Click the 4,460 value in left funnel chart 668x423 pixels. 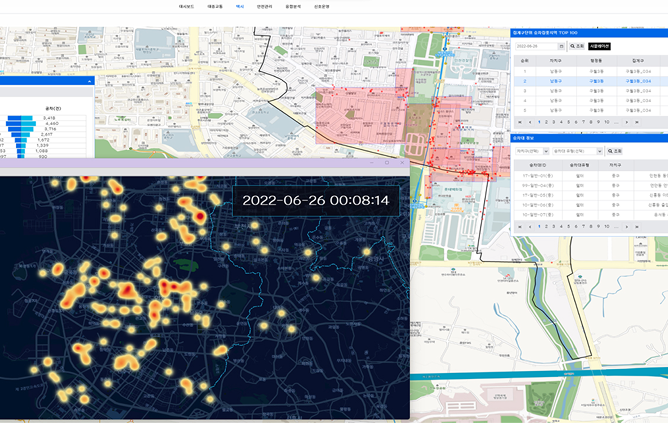[x=52, y=124]
